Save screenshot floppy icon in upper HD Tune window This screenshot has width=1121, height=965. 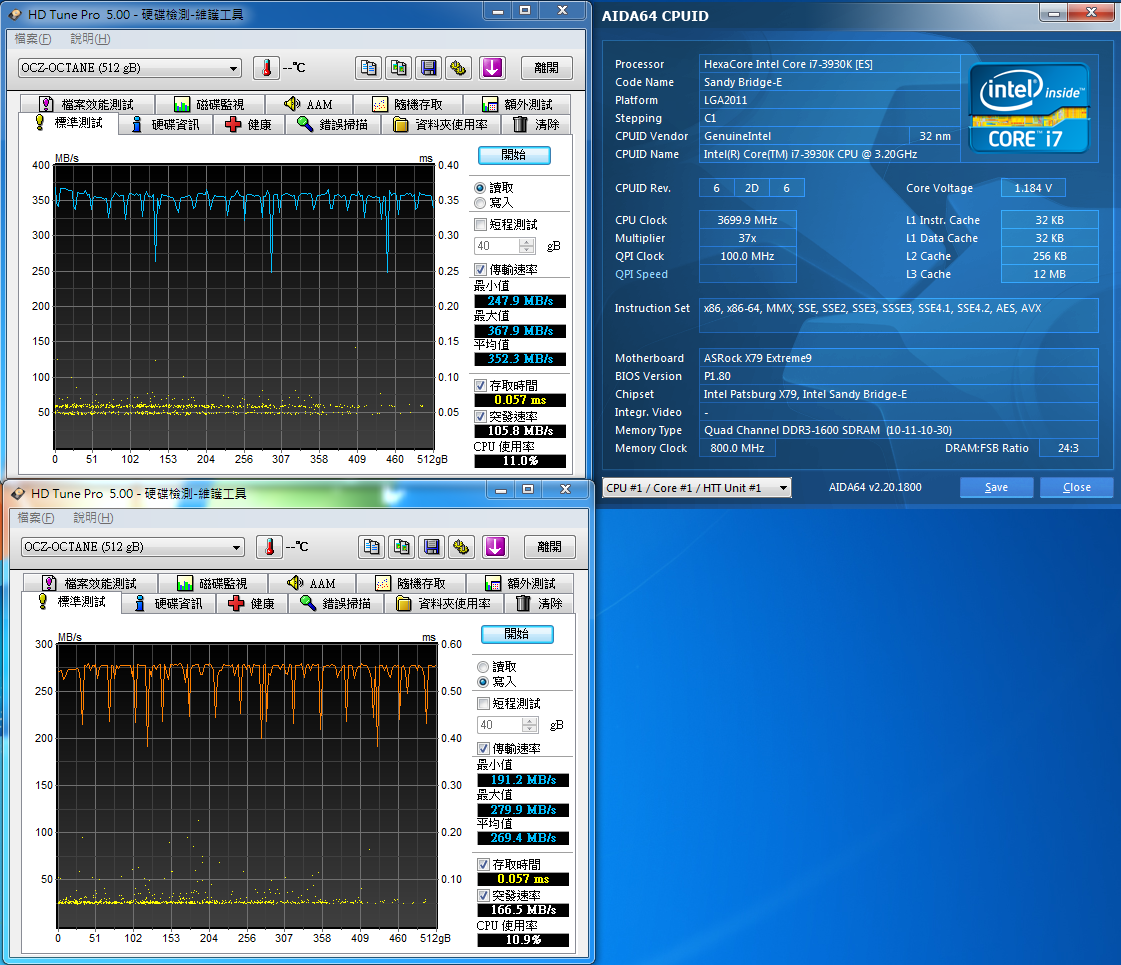tap(428, 68)
